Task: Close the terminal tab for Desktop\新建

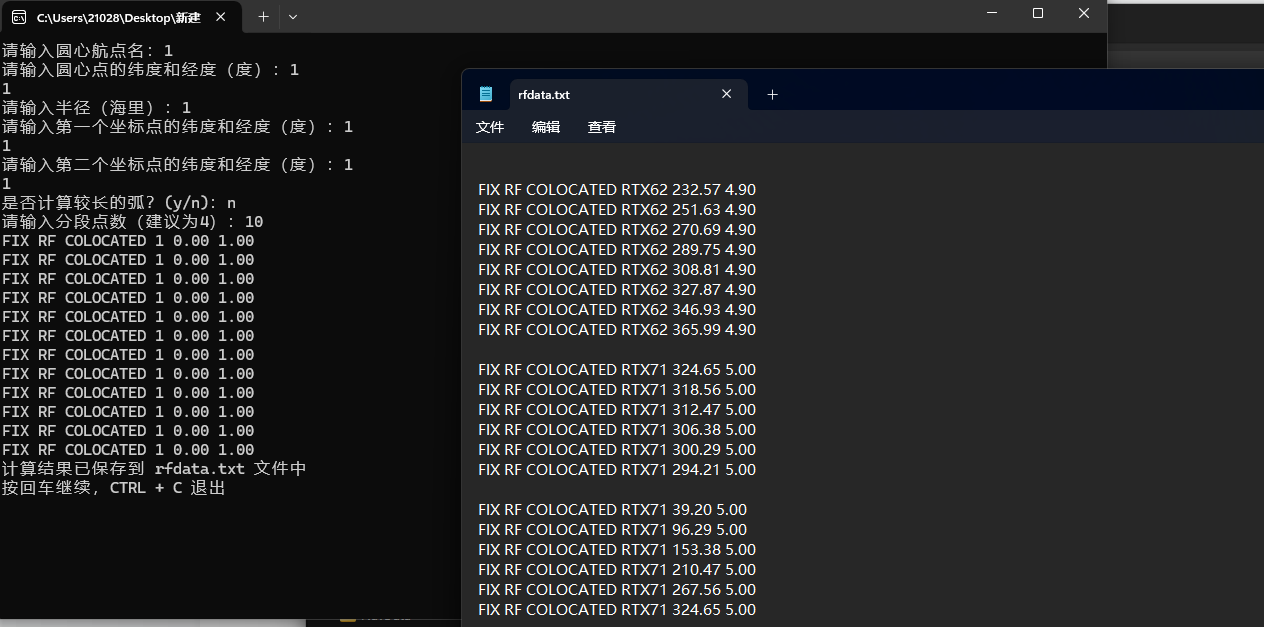Action: pyautogui.click(x=221, y=17)
